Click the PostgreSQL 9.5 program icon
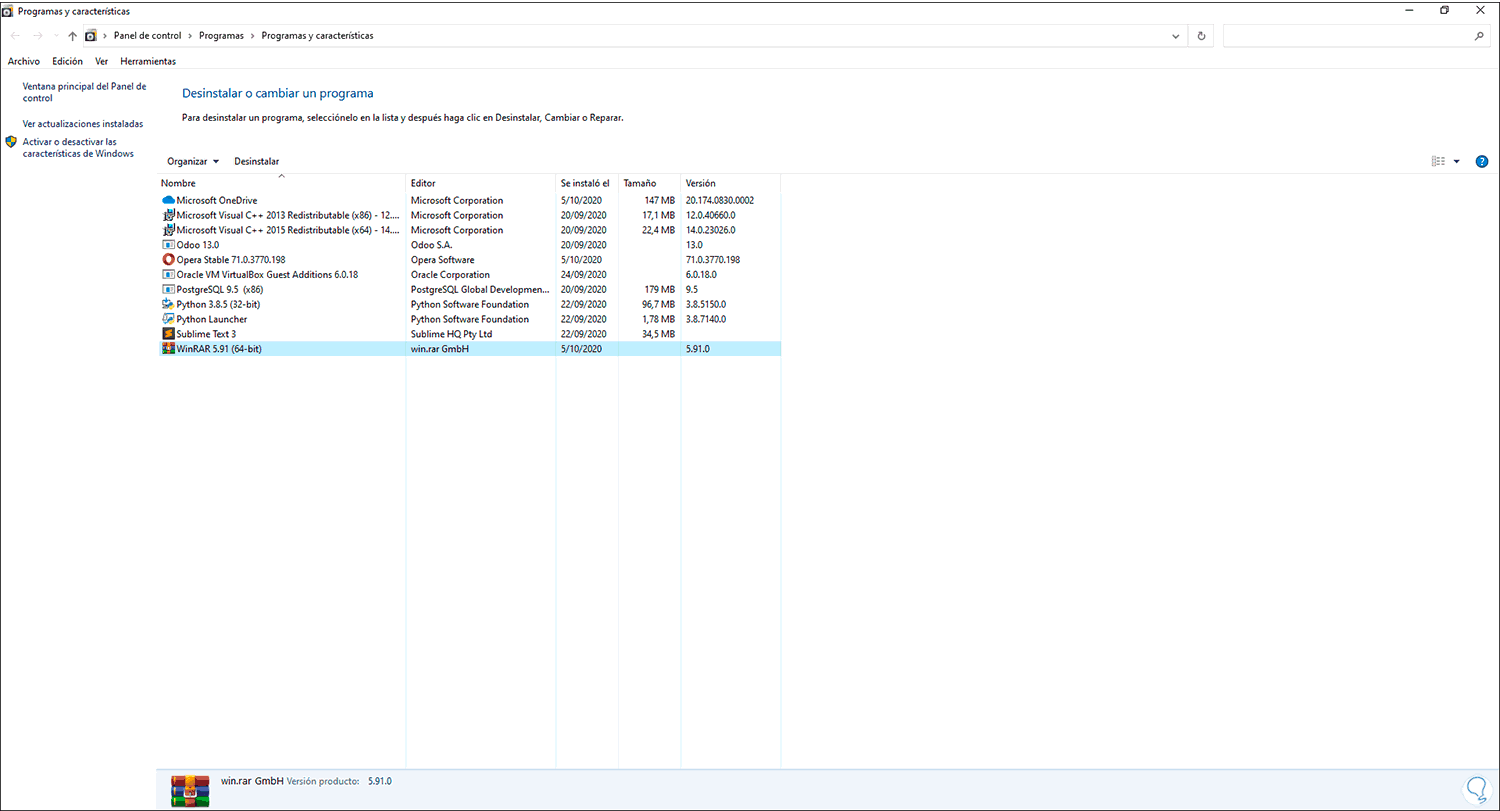Image resolution: width=1500 pixels, height=811 pixels. coord(168,289)
